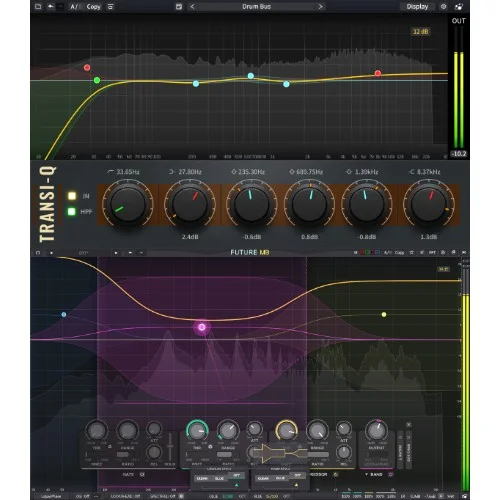Open the preset folder icon in TRANSI-Q top bar
This screenshot has height=500, width=500.
38,6
